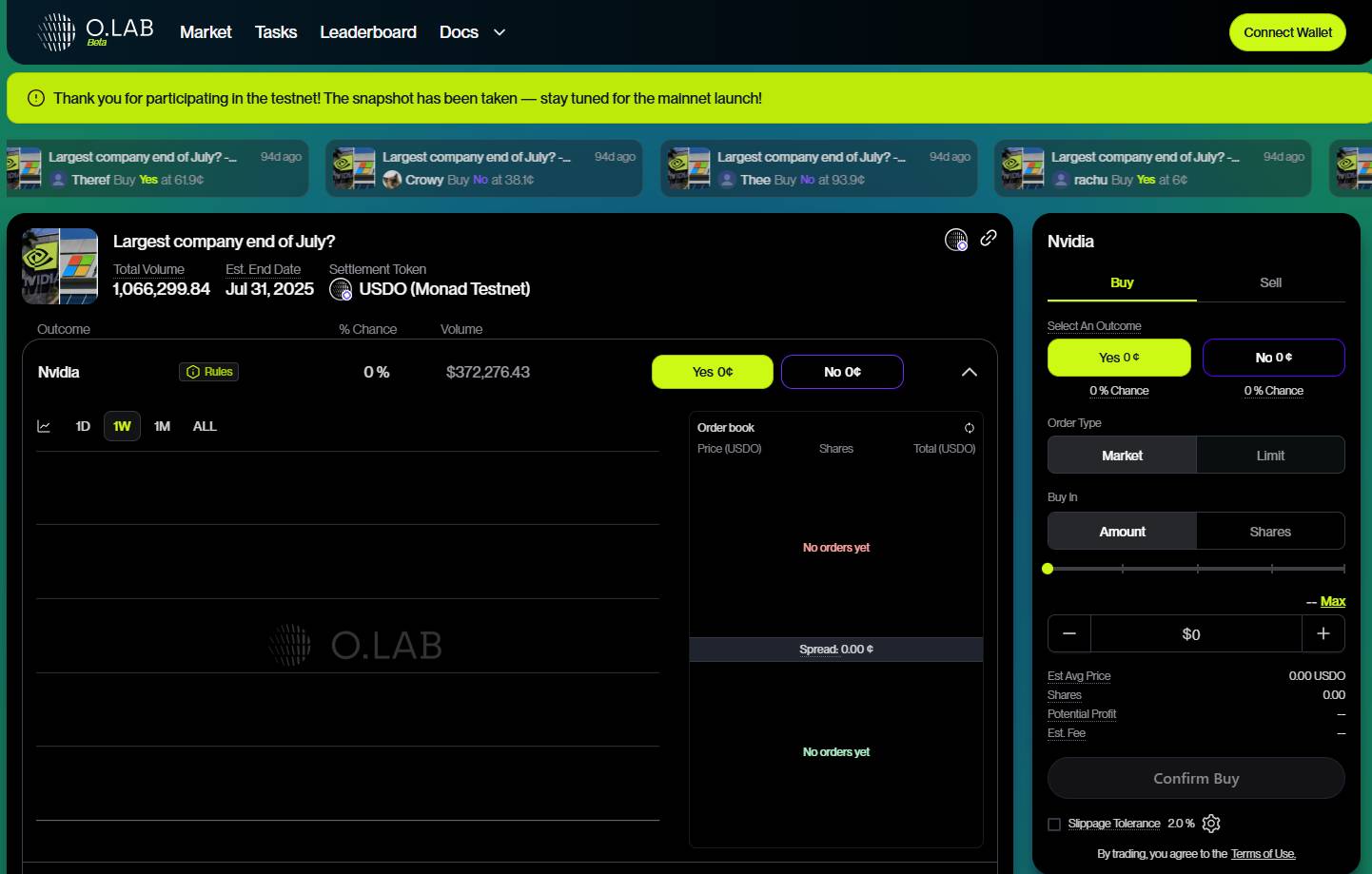The image size is (1372, 874).
Task: Switch to the Sell tab
Action: coord(1270,282)
